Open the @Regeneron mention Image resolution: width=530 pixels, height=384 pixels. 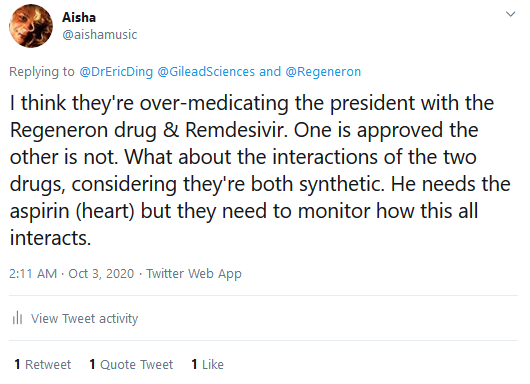click(323, 72)
